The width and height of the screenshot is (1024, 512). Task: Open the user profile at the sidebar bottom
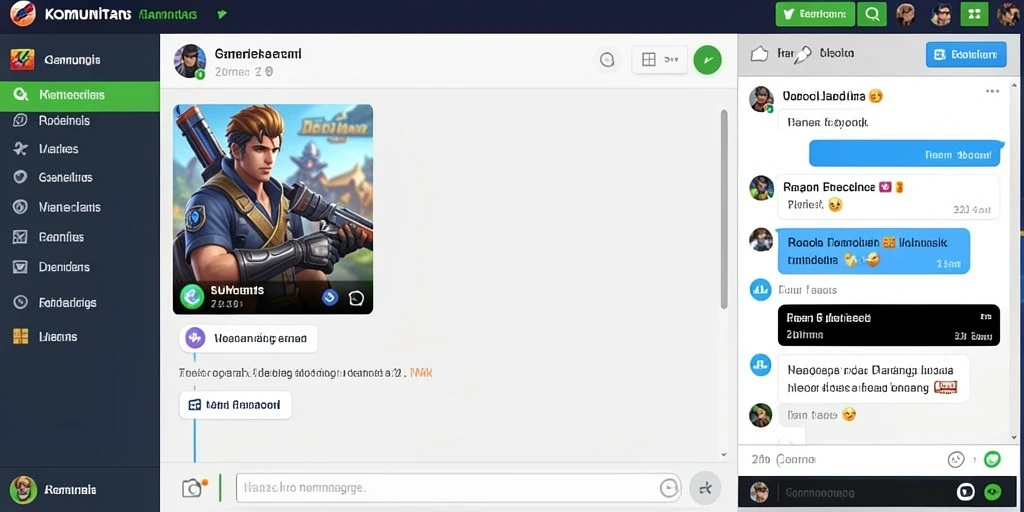tap(80, 490)
